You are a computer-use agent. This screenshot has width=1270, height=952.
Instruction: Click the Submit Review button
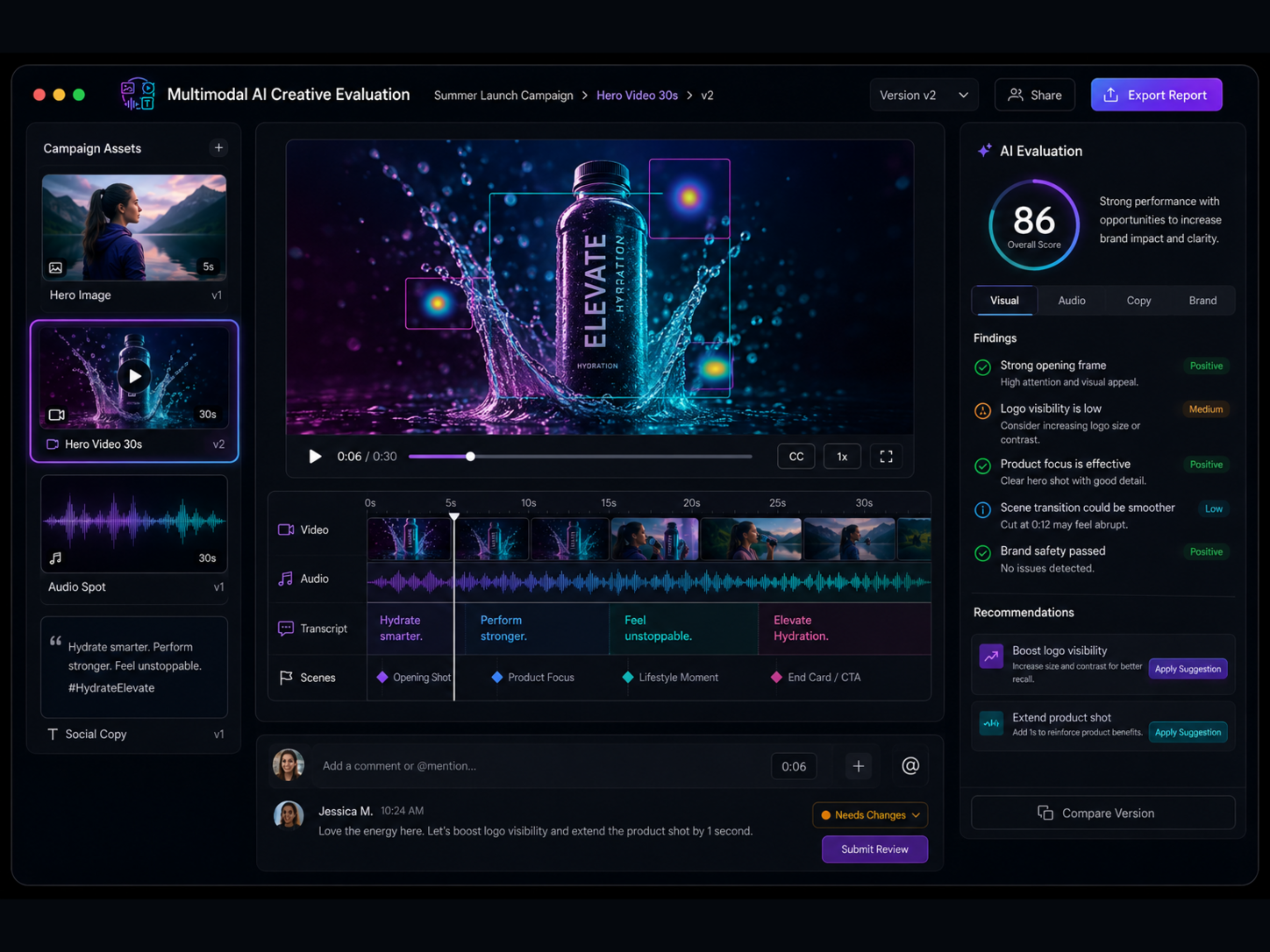coord(874,849)
